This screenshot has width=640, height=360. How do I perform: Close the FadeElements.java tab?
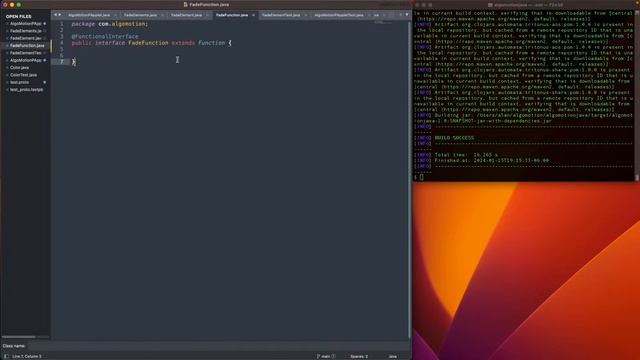click(x=162, y=15)
